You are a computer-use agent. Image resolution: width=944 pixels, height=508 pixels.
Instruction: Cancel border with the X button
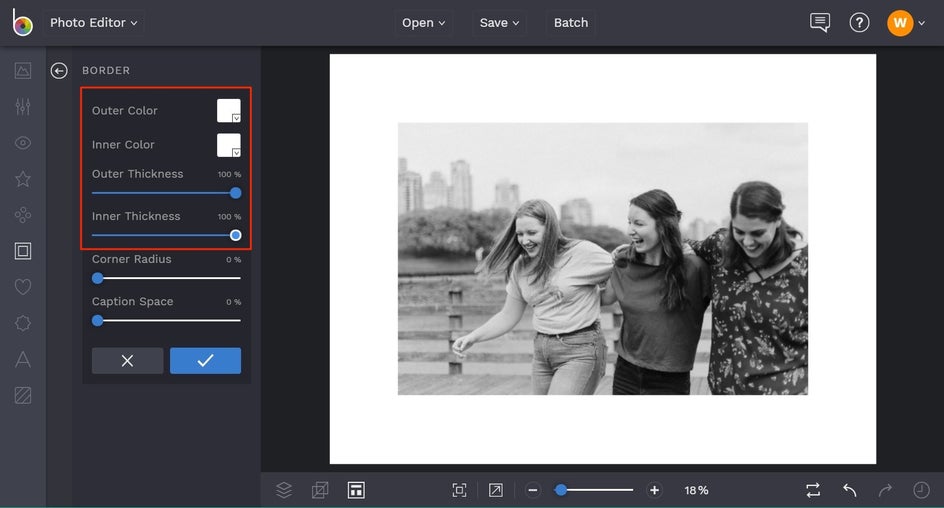click(127, 361)
